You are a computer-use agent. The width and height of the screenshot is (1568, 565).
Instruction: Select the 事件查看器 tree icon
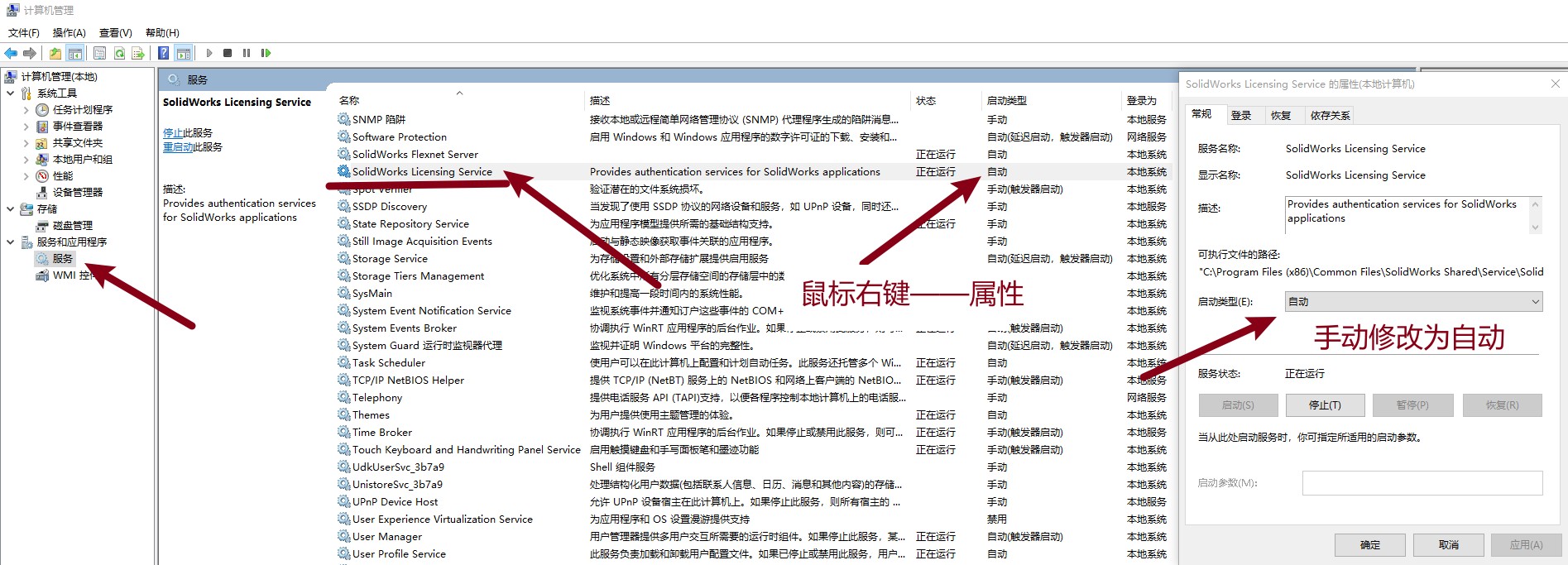click(42, 126)
